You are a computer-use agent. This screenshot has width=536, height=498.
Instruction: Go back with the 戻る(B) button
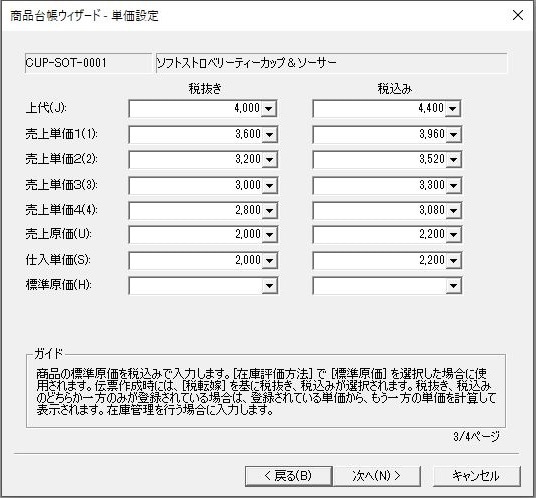289,476
